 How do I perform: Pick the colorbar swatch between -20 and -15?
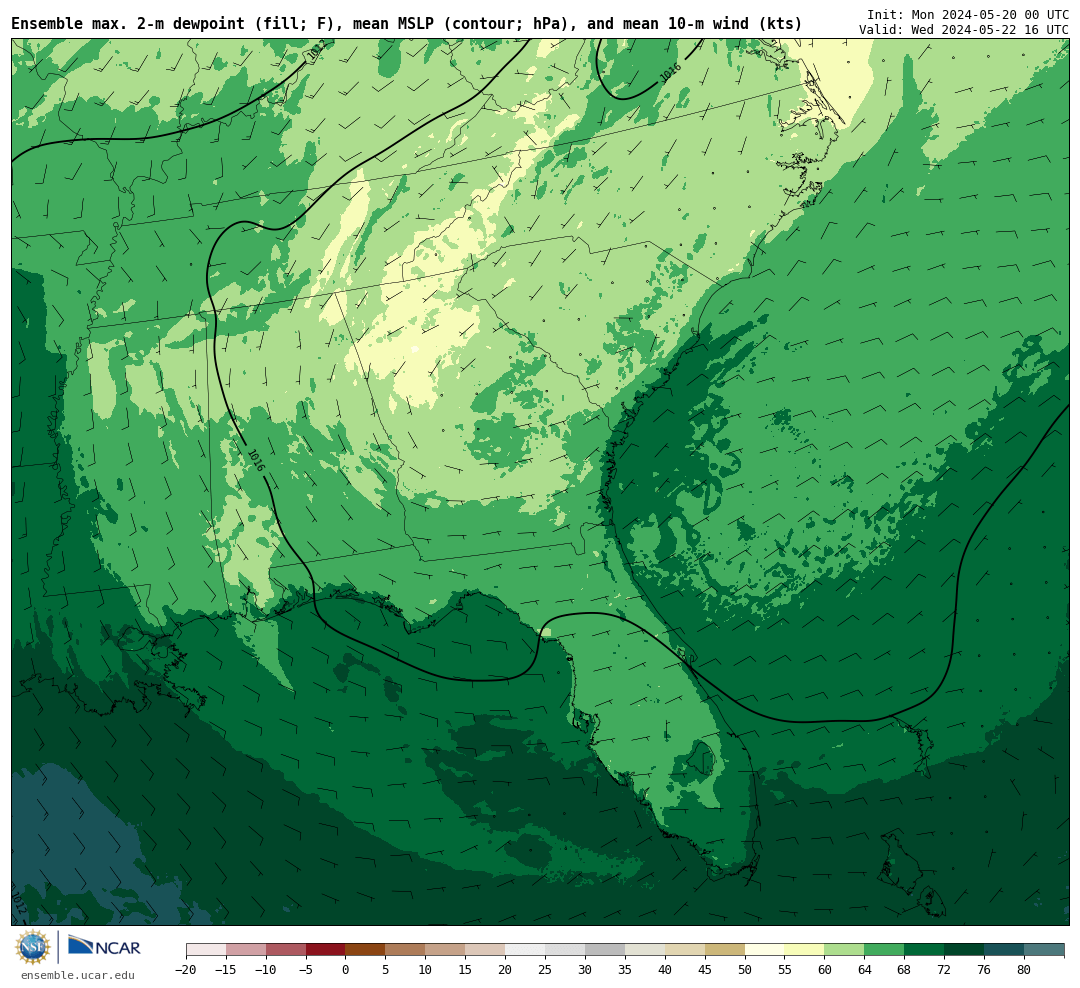click(206, 950)
